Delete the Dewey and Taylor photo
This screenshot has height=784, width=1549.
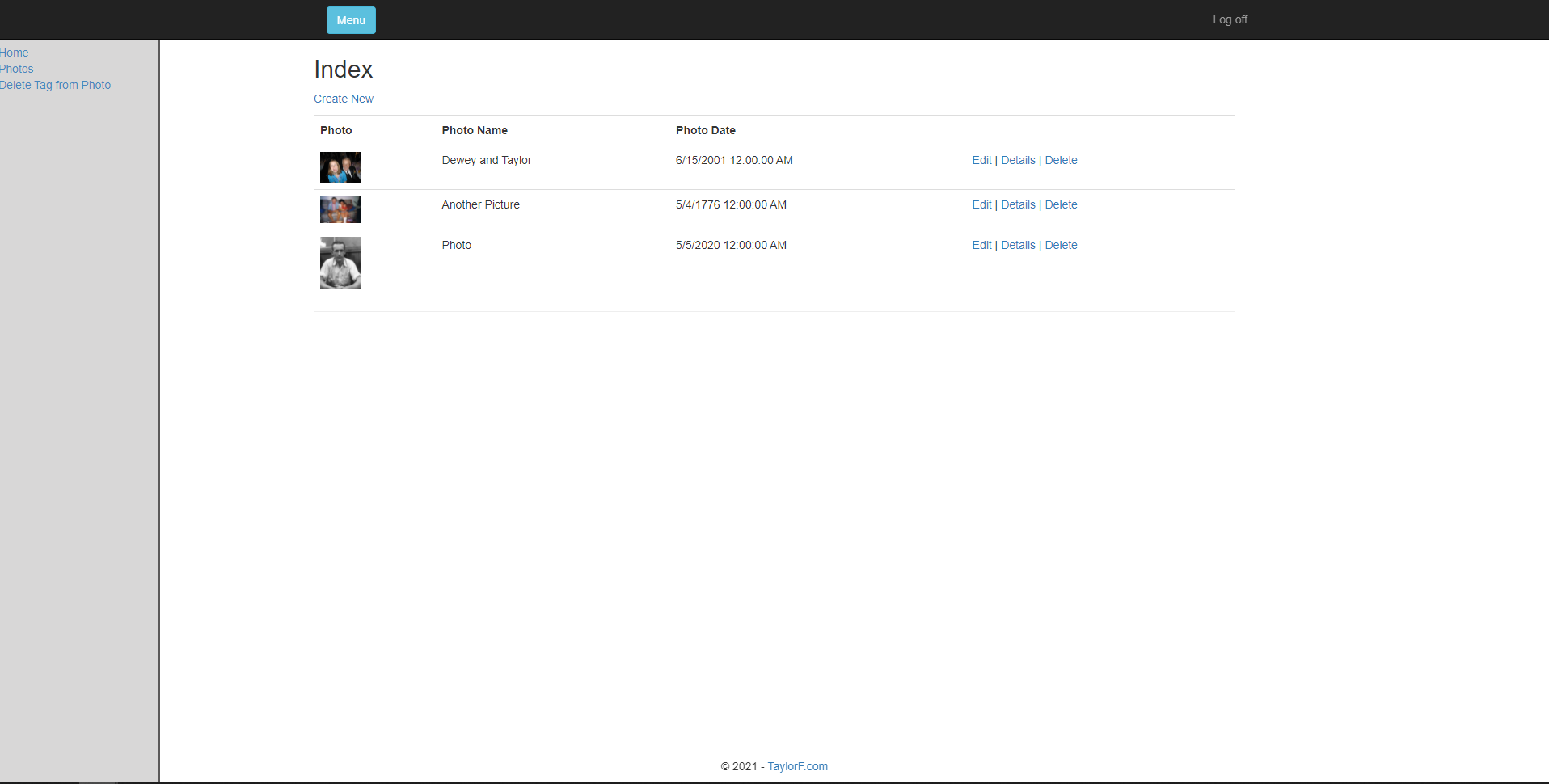coord(1061,160)
